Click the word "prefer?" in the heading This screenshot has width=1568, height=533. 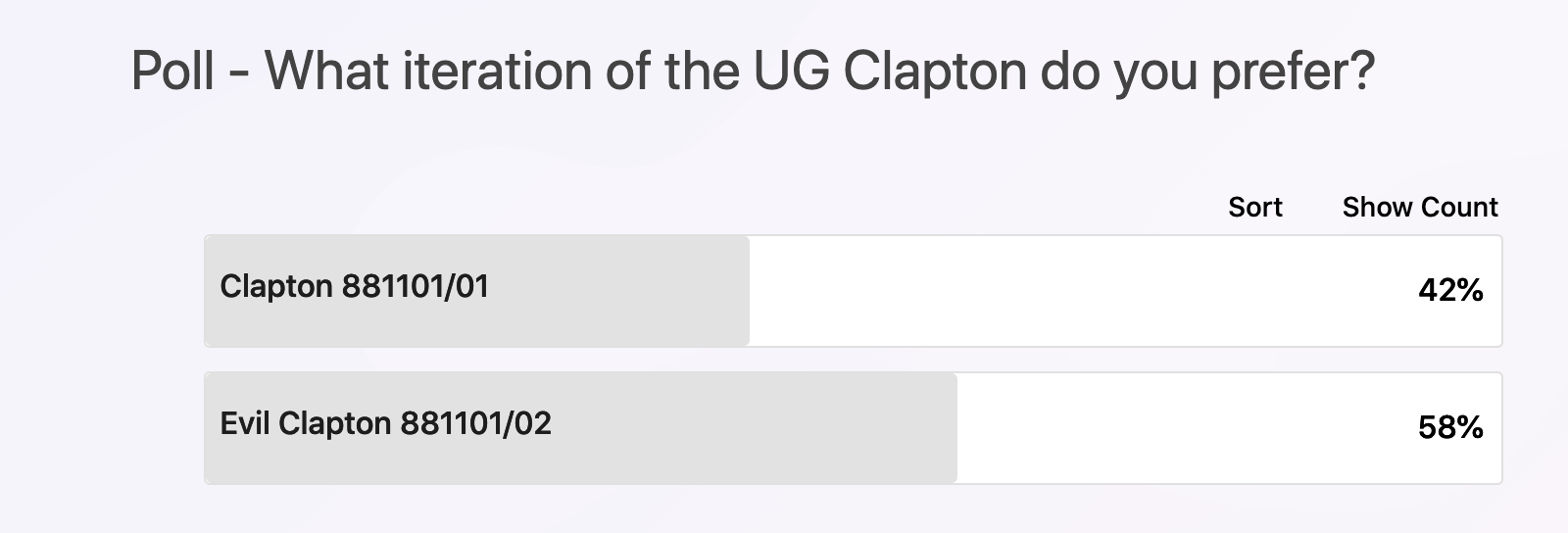[1293, 72]
